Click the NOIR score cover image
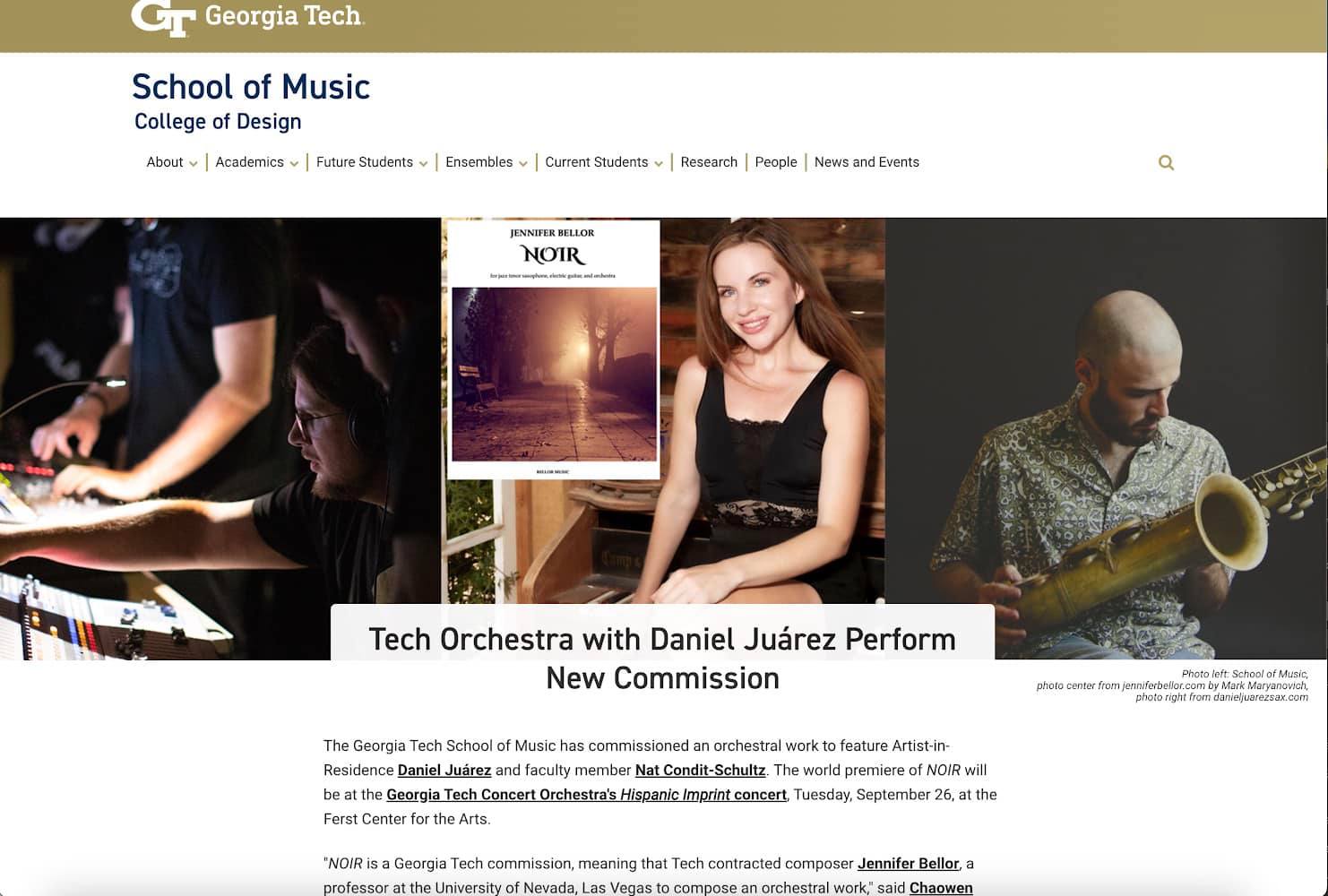This screenshot has height=896, width=1328. (552, 349)
